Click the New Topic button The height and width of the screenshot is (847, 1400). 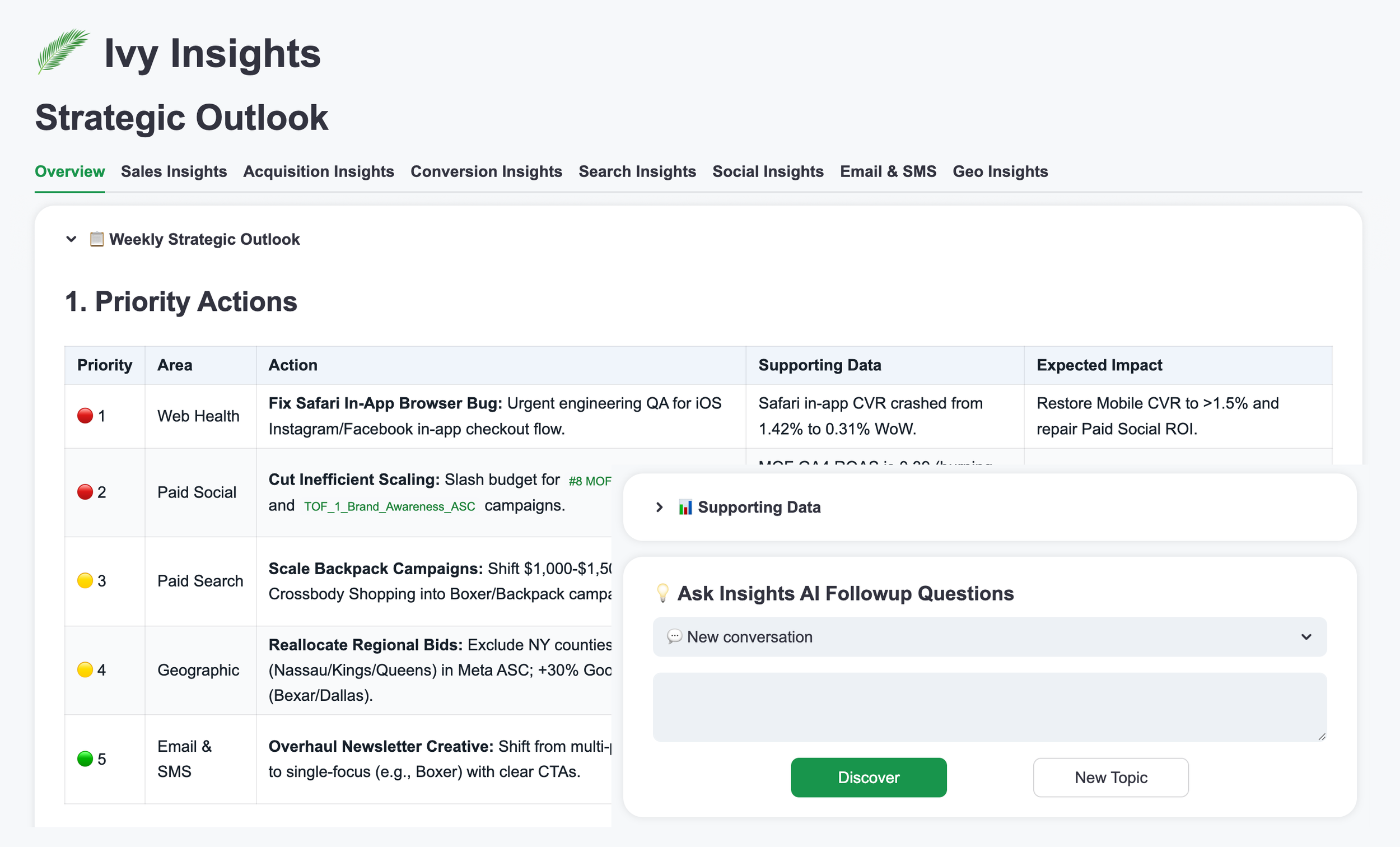tap(1110, 777)
